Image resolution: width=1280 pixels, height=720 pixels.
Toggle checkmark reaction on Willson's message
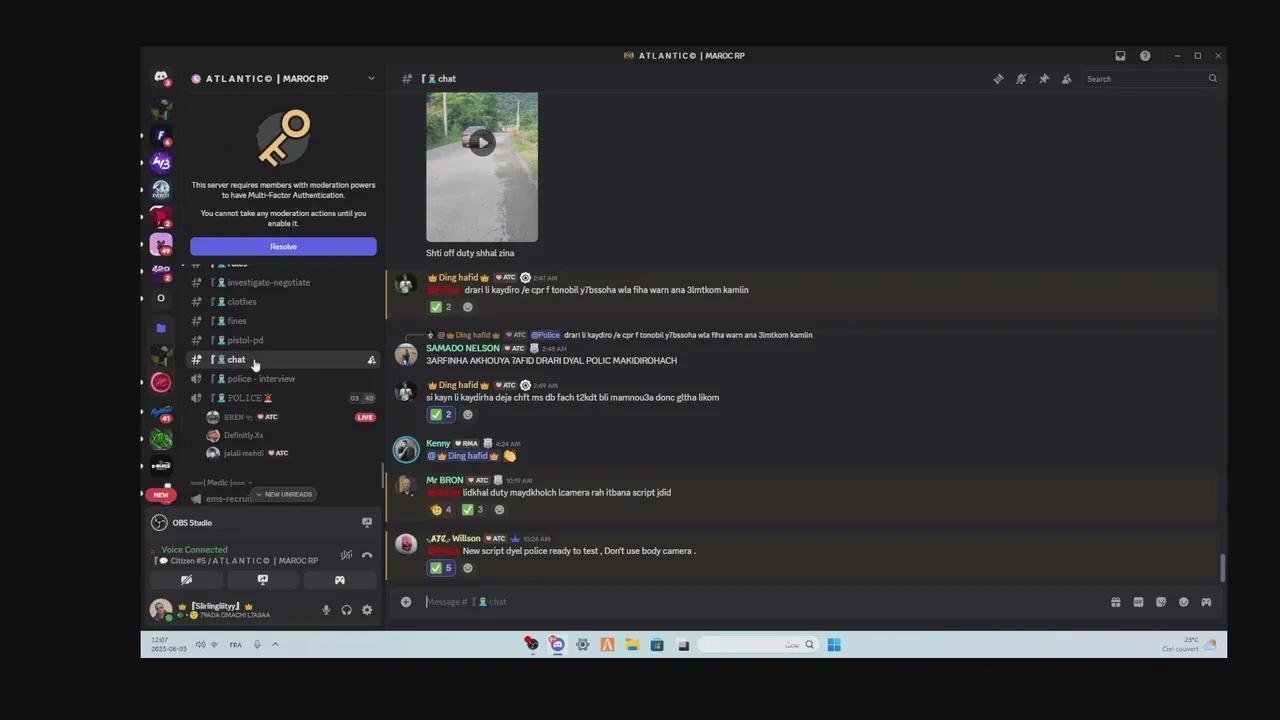441,568
